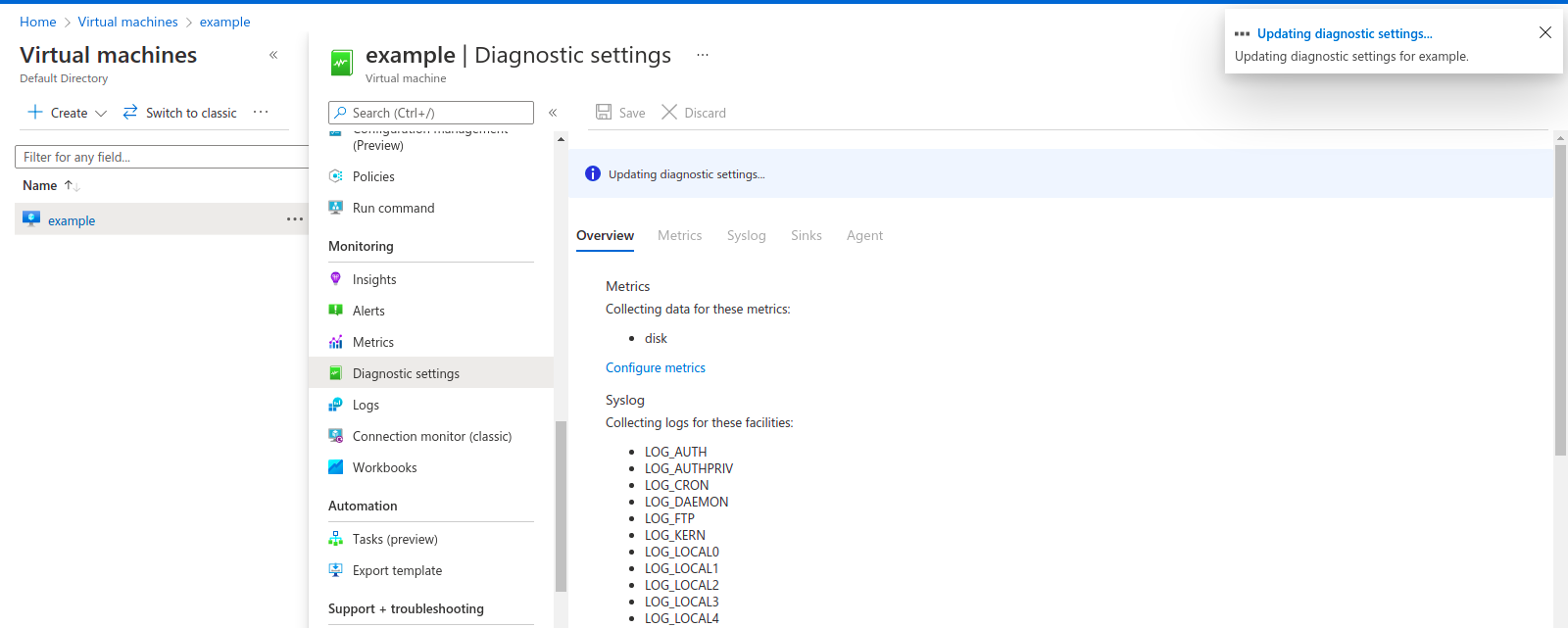The height and width of the screenshot is (628, 1568).
Task: Click the Workbooks icon
Action: [x=335, y=467]
